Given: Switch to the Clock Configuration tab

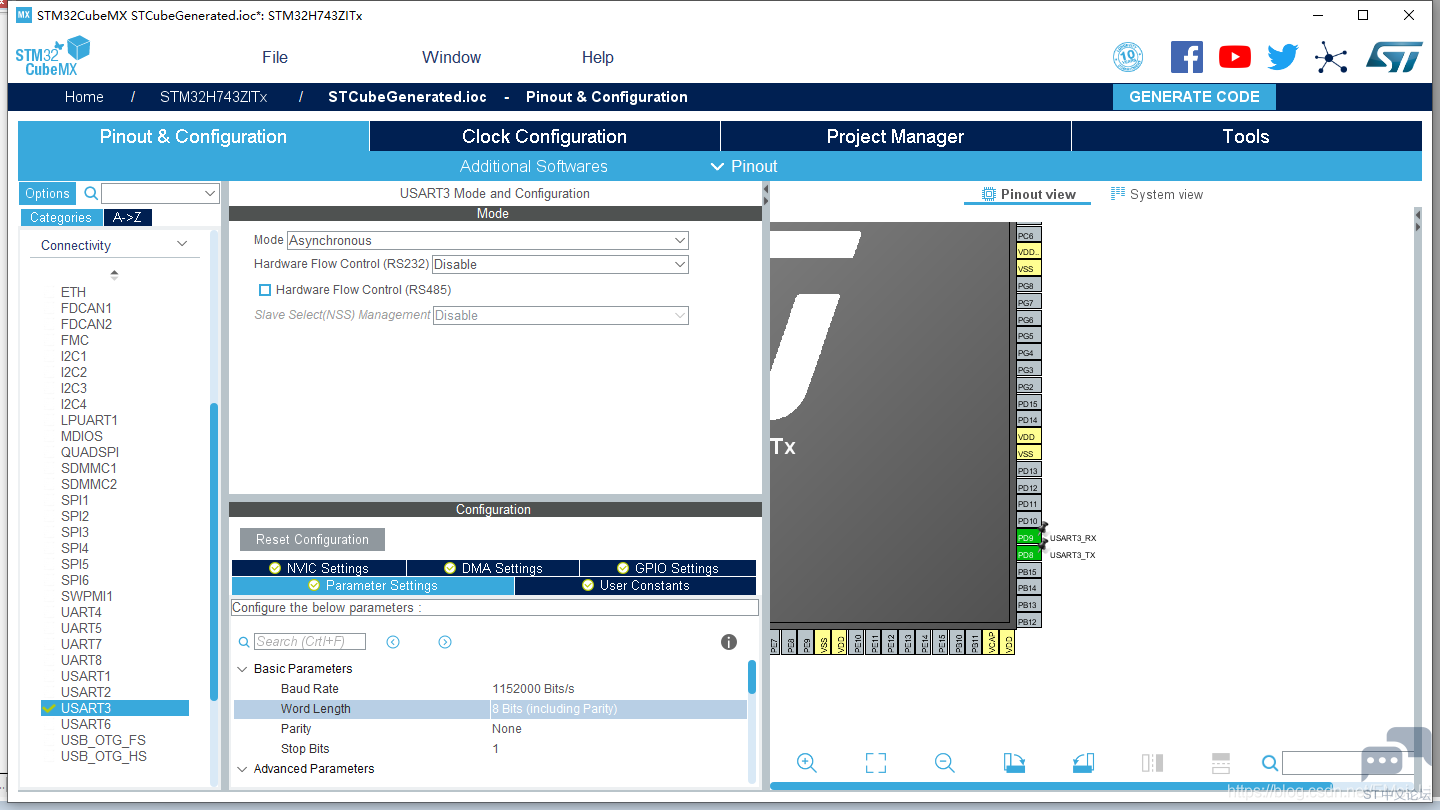Looking at the screenshot, I should (x=545, y=137).
